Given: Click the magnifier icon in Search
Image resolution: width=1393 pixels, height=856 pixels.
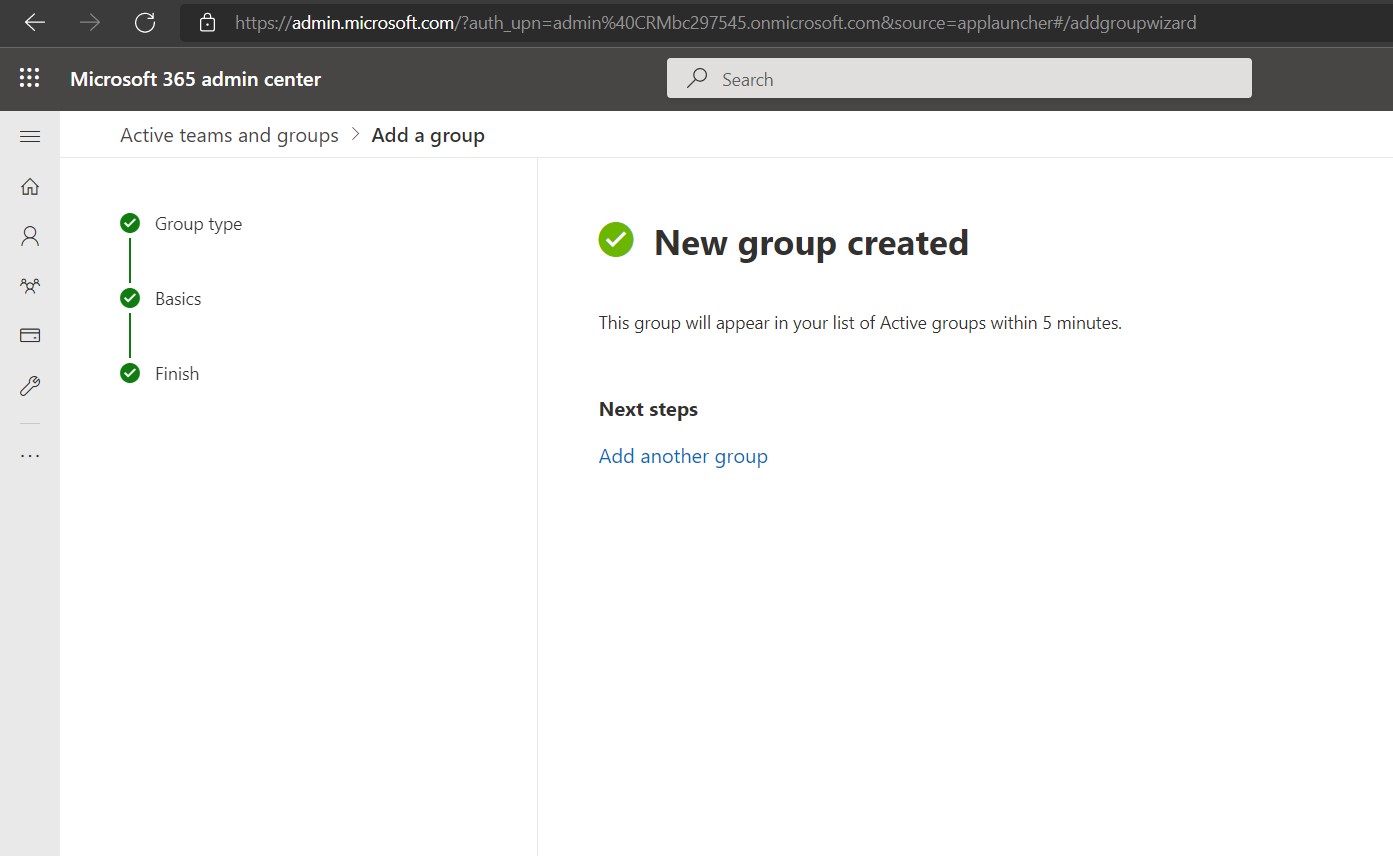Looking at the screenshot, I should 697,79.
